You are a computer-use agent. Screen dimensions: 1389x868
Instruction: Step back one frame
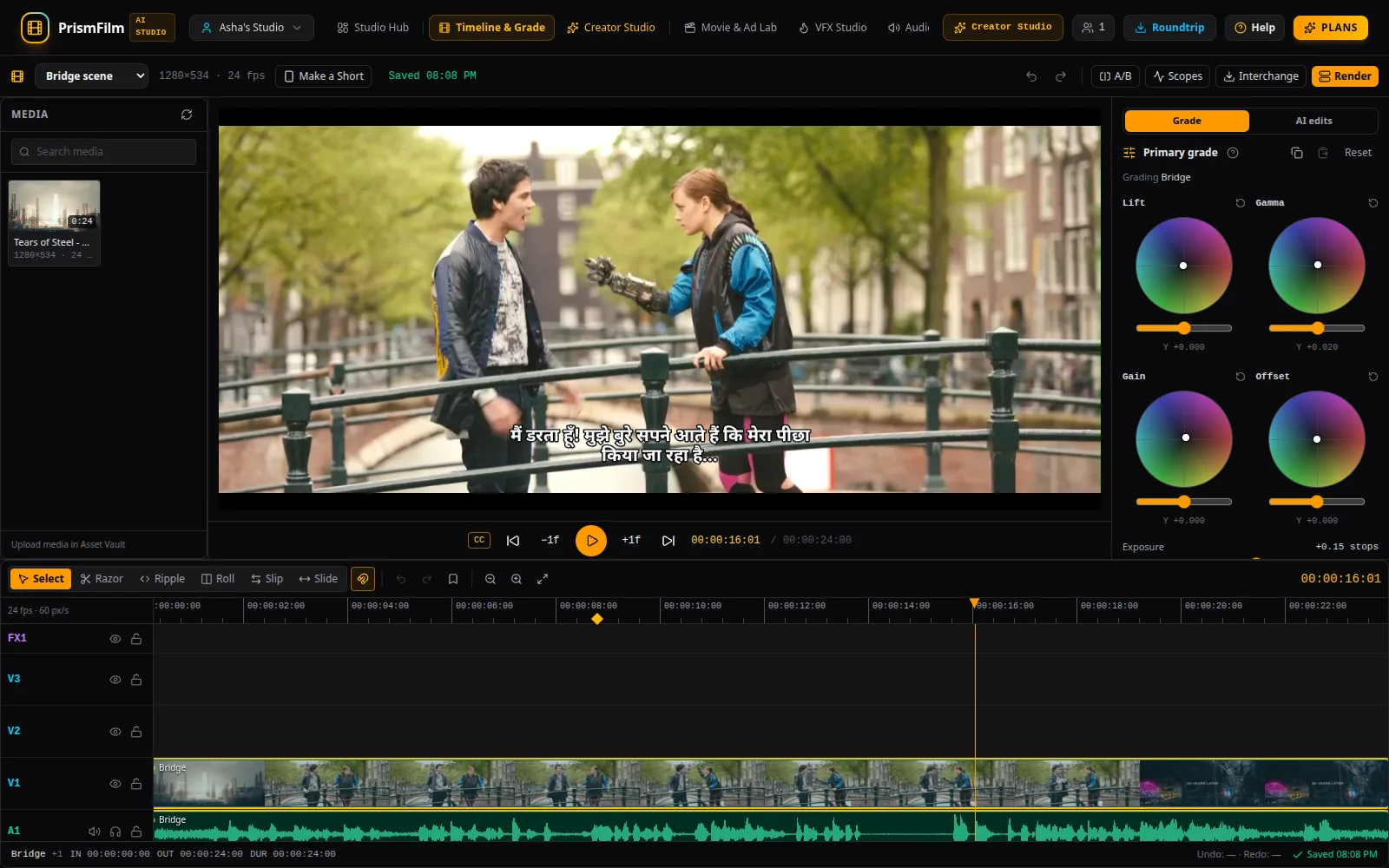[550, 540]
